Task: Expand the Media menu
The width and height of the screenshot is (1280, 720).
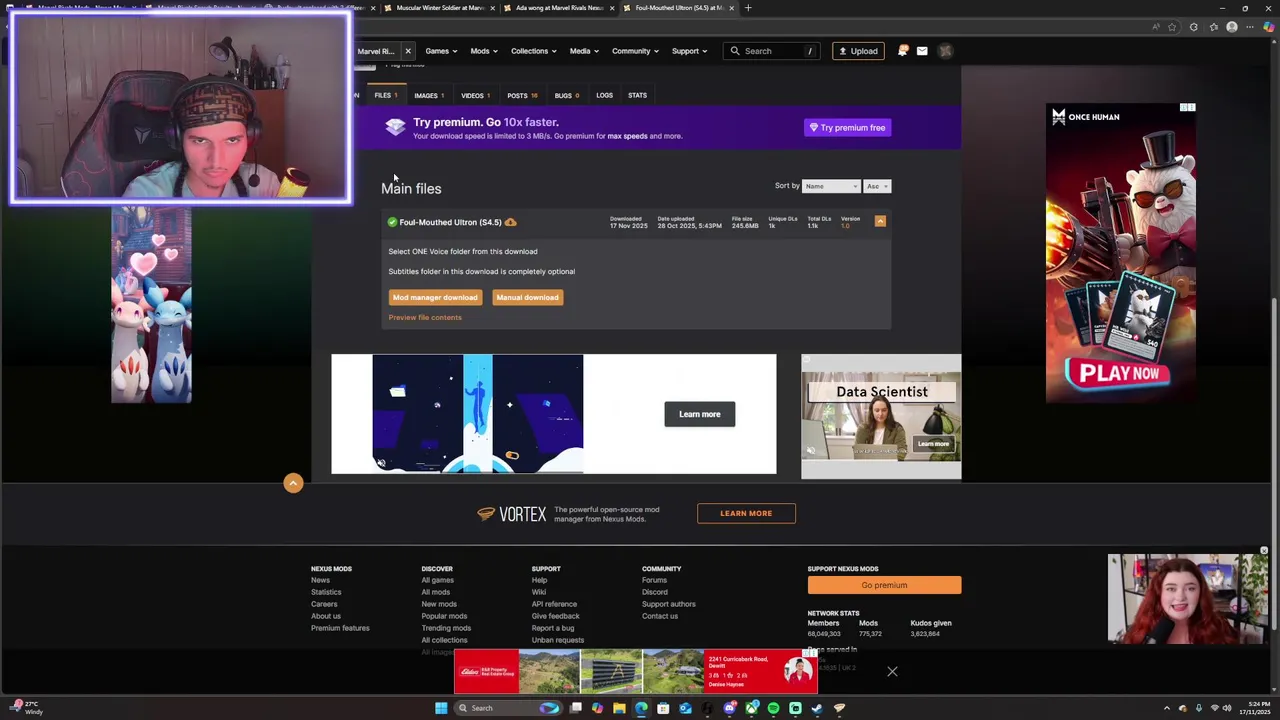Action: (584, 51)
